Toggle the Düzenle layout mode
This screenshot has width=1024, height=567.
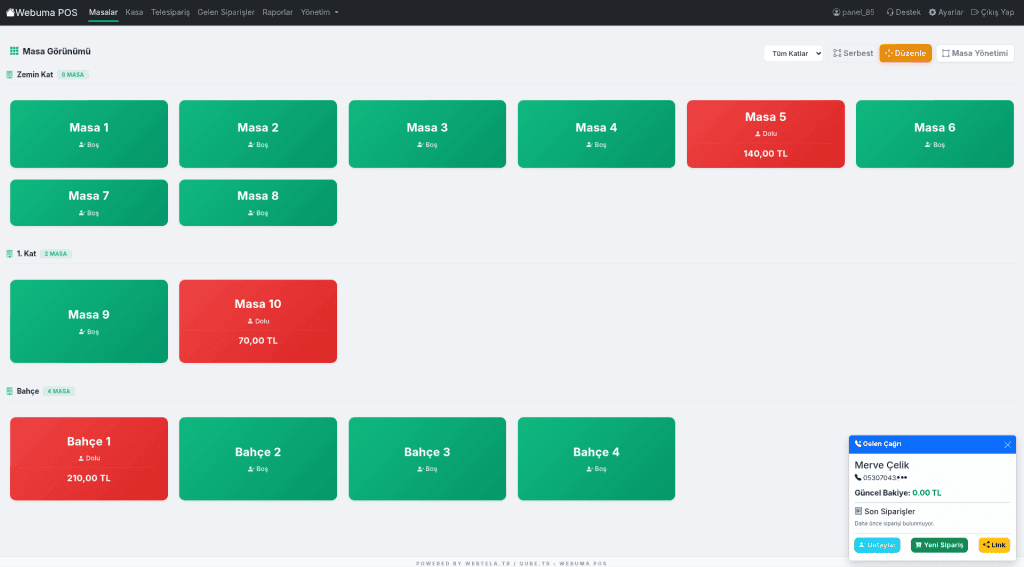[905, 53]
